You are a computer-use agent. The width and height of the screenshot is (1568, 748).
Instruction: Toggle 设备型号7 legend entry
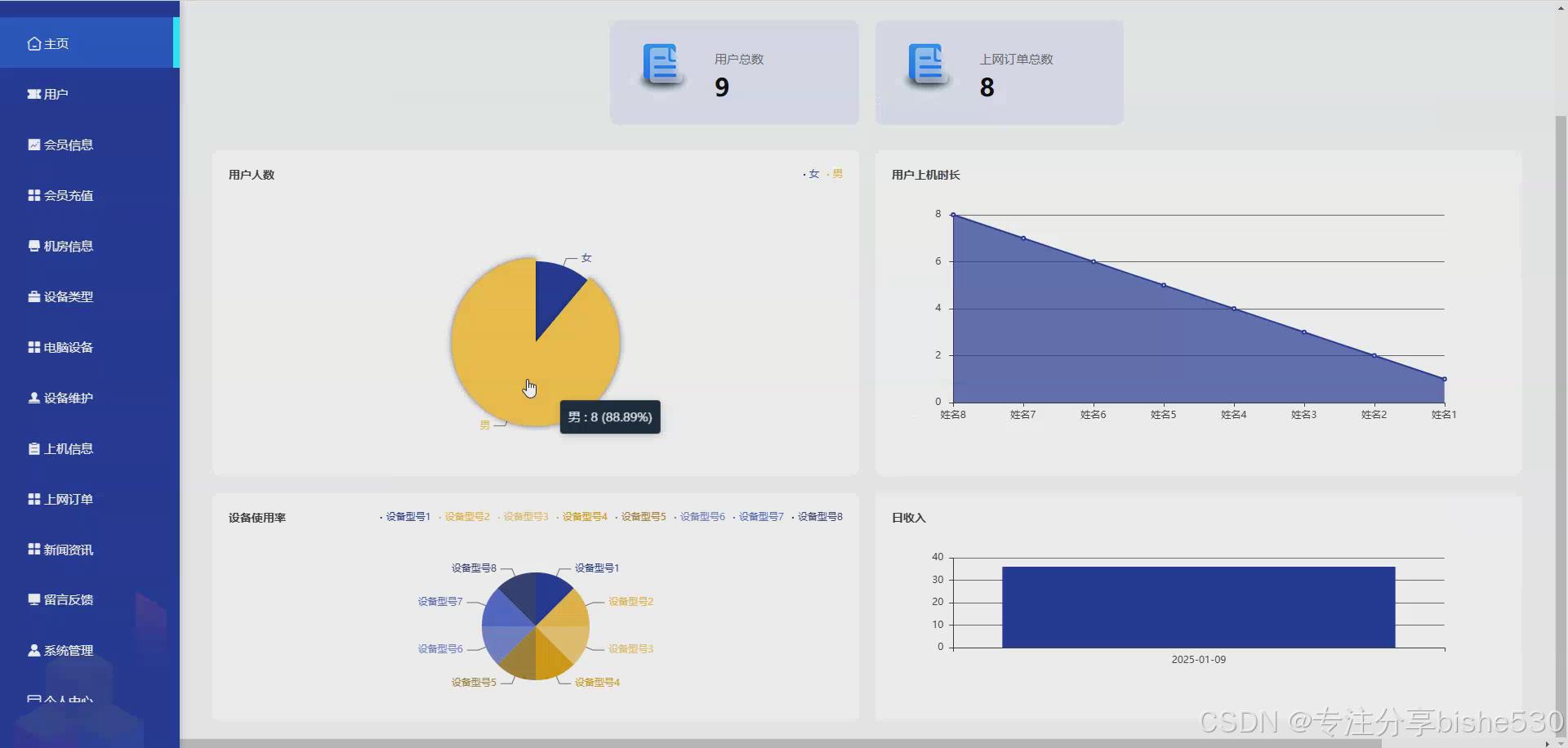[x=758, y=516]
